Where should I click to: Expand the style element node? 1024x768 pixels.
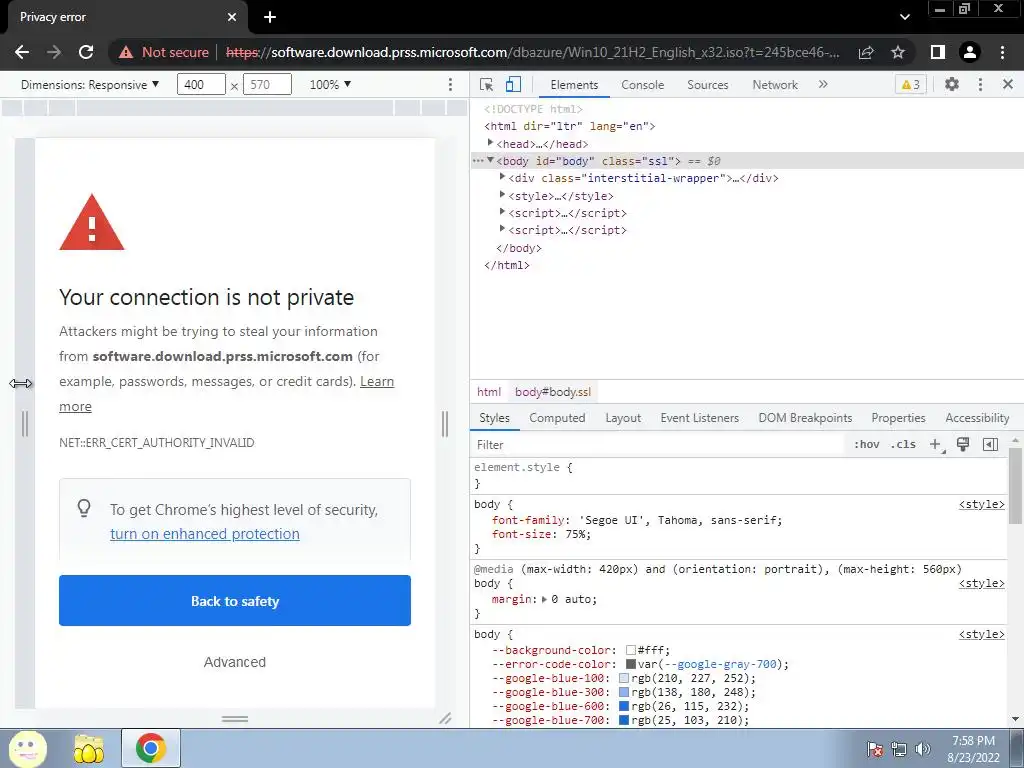[x=502, y=195]
